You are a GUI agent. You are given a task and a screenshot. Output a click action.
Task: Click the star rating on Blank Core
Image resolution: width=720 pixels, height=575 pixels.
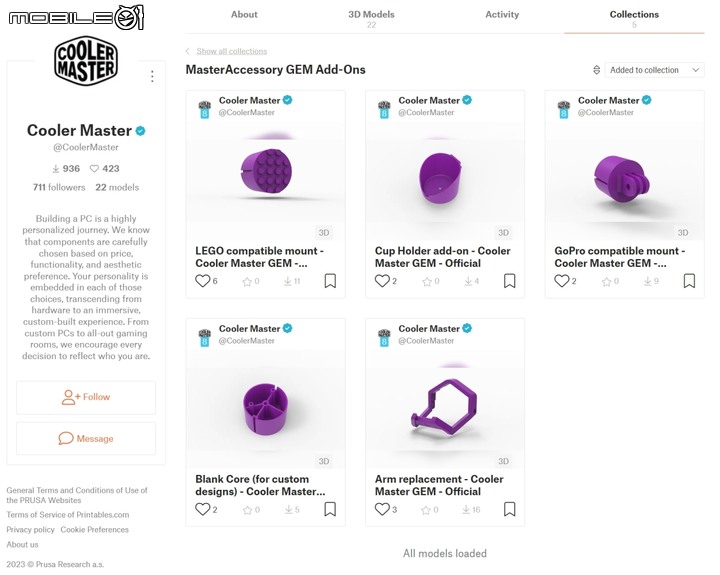coord(247,510)
